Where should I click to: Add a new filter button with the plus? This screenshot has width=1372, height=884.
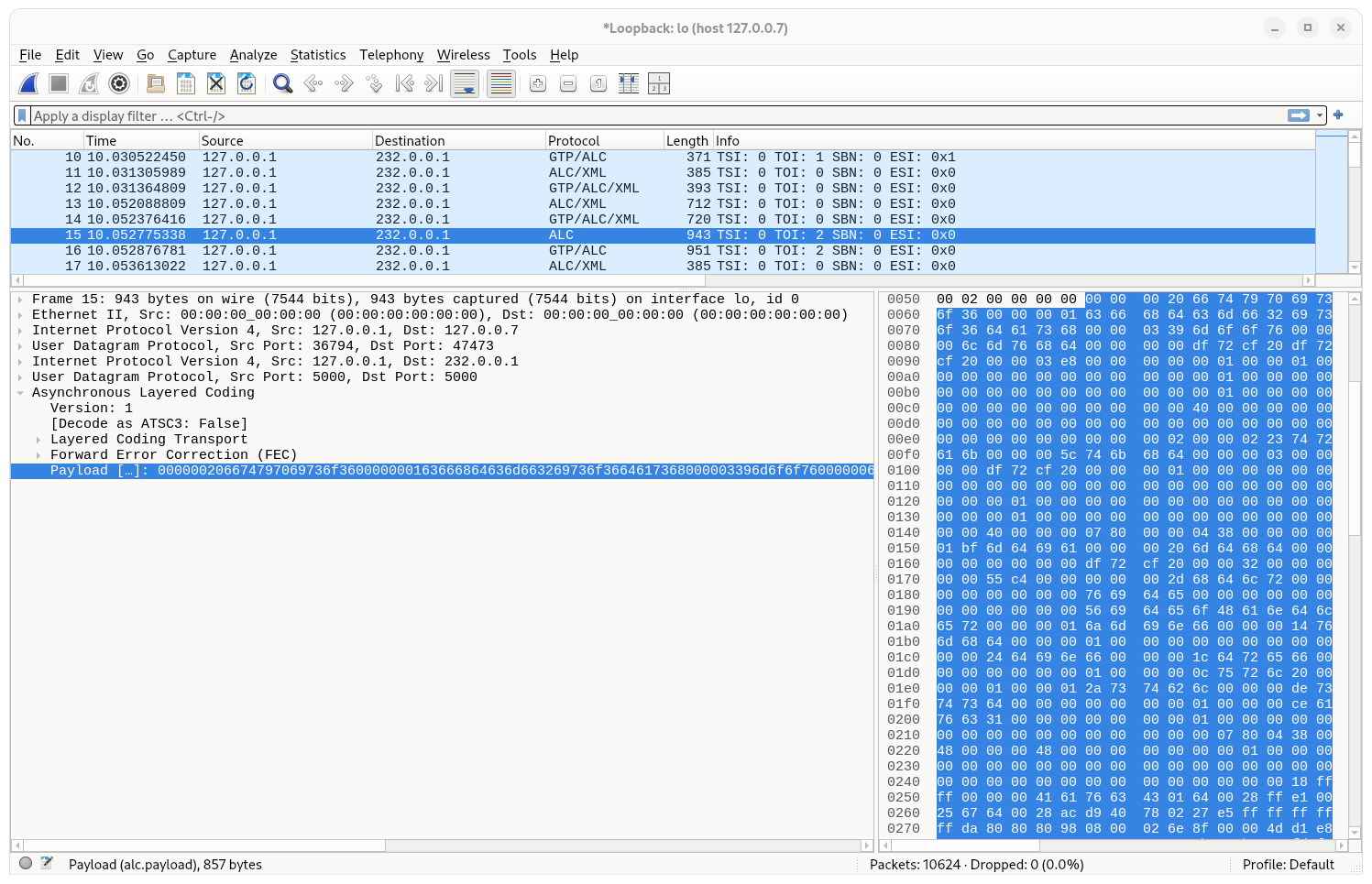(x=1338, y=115)
